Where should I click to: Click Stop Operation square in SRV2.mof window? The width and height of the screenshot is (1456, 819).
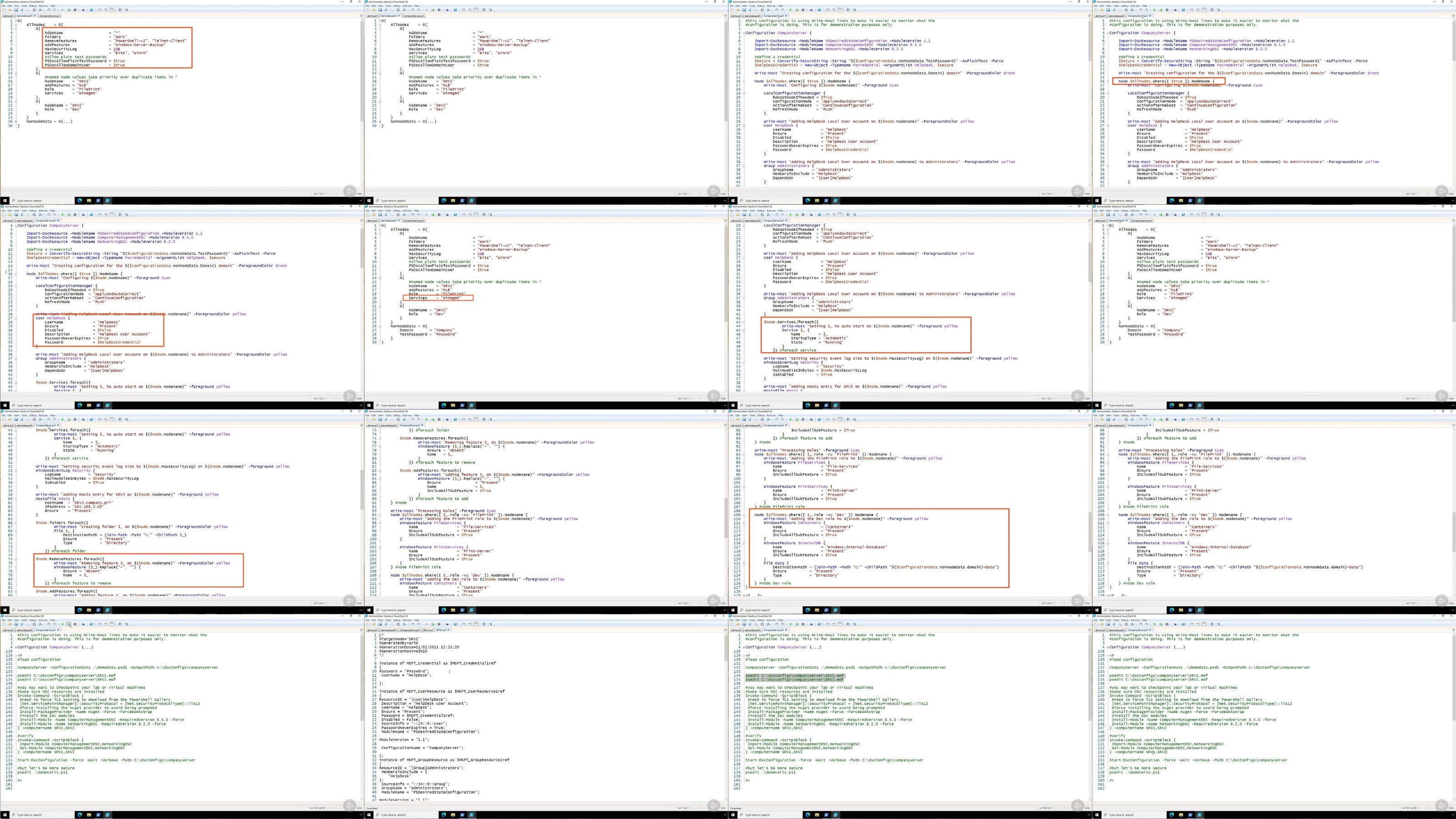coord(439,624)
